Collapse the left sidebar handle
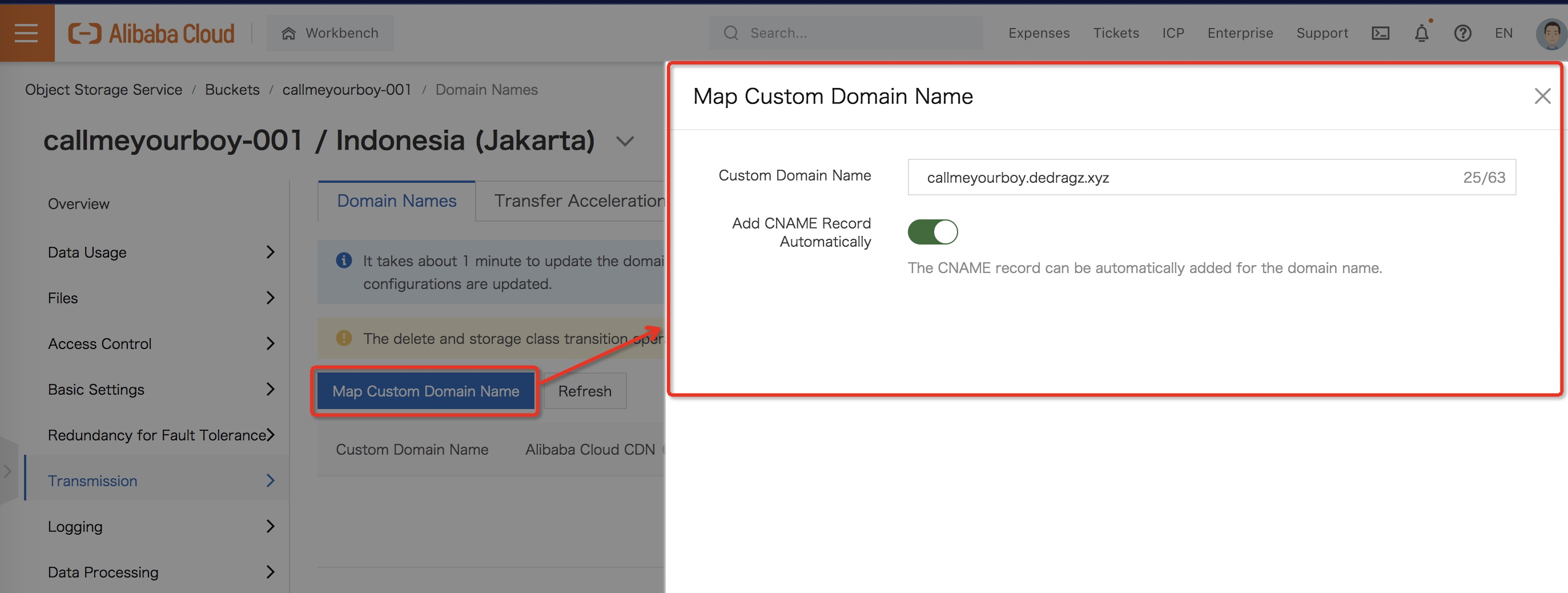1568x593 pixels. pyautogui.click(x=8, y=471)
